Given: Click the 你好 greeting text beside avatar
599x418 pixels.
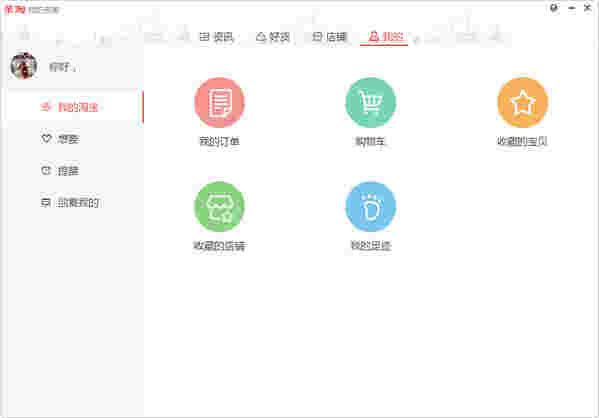Looking at the screenshot, I should click(x=62, y=67).
